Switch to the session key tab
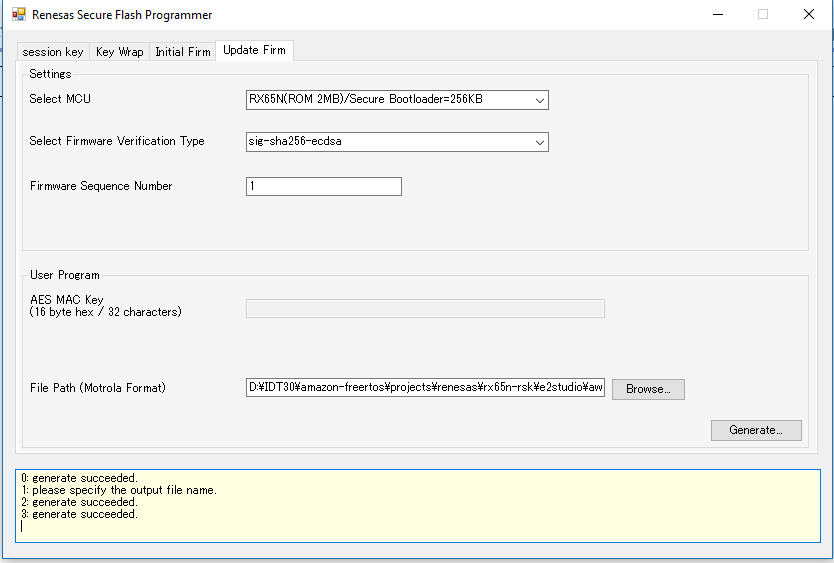The width and height of the screenshot is (834, 563). pos(53,52)
